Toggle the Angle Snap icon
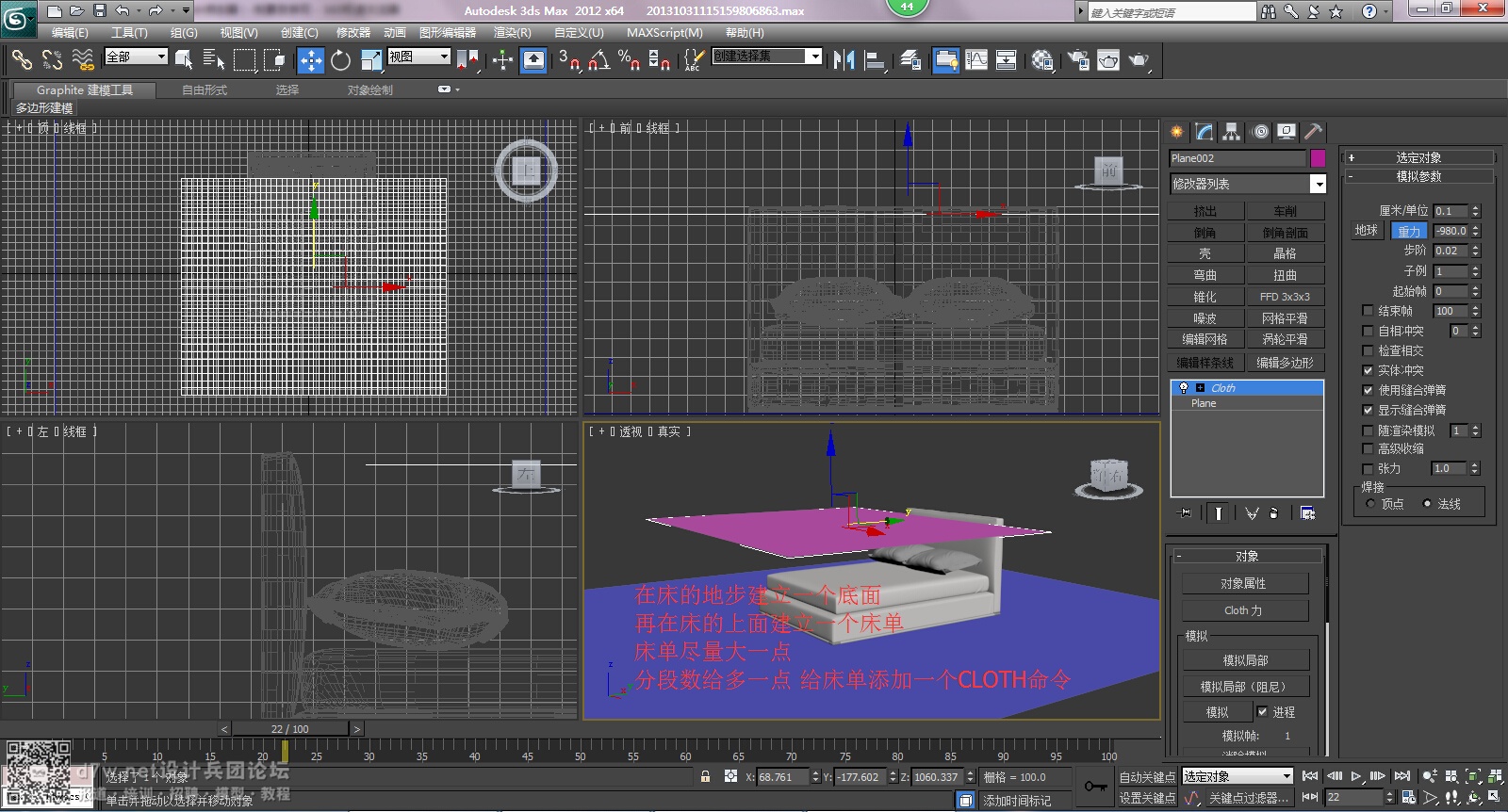The image size is (1508, 812). click(x=598, y=60)
